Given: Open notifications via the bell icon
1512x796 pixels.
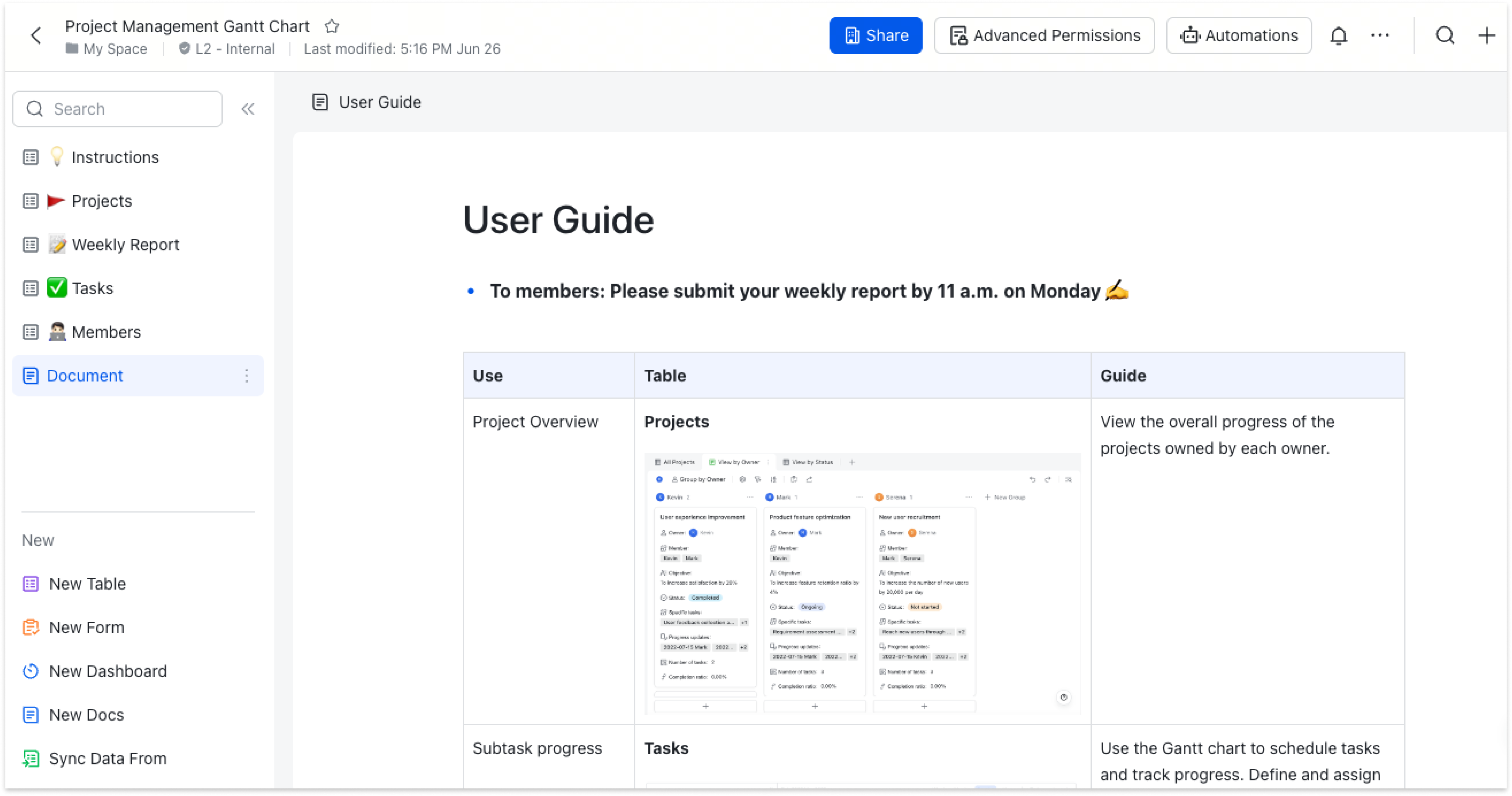Looking at the screenshot, I should tap(1339, 35).
